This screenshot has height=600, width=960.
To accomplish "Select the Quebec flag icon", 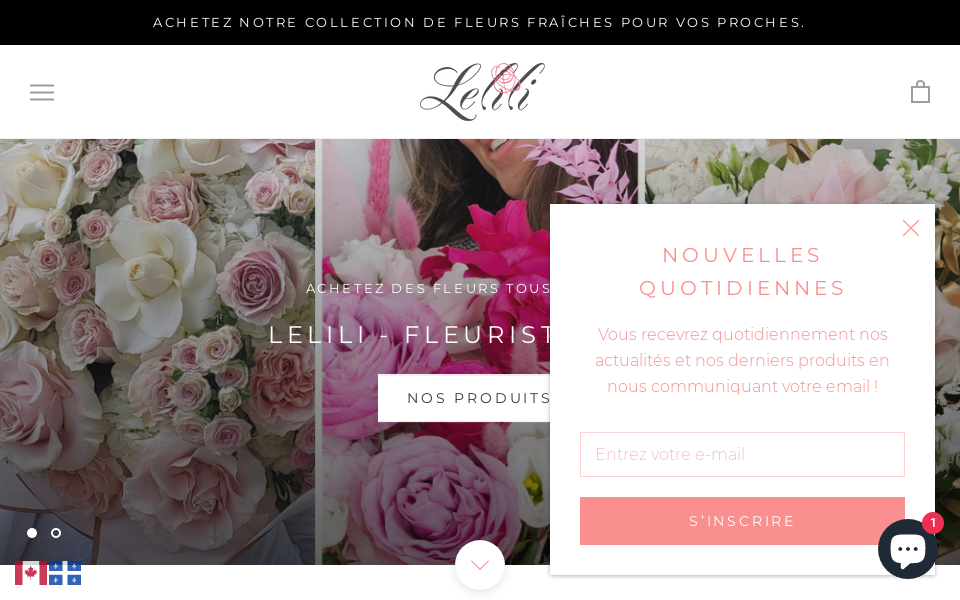I will (x=65, y=573).
